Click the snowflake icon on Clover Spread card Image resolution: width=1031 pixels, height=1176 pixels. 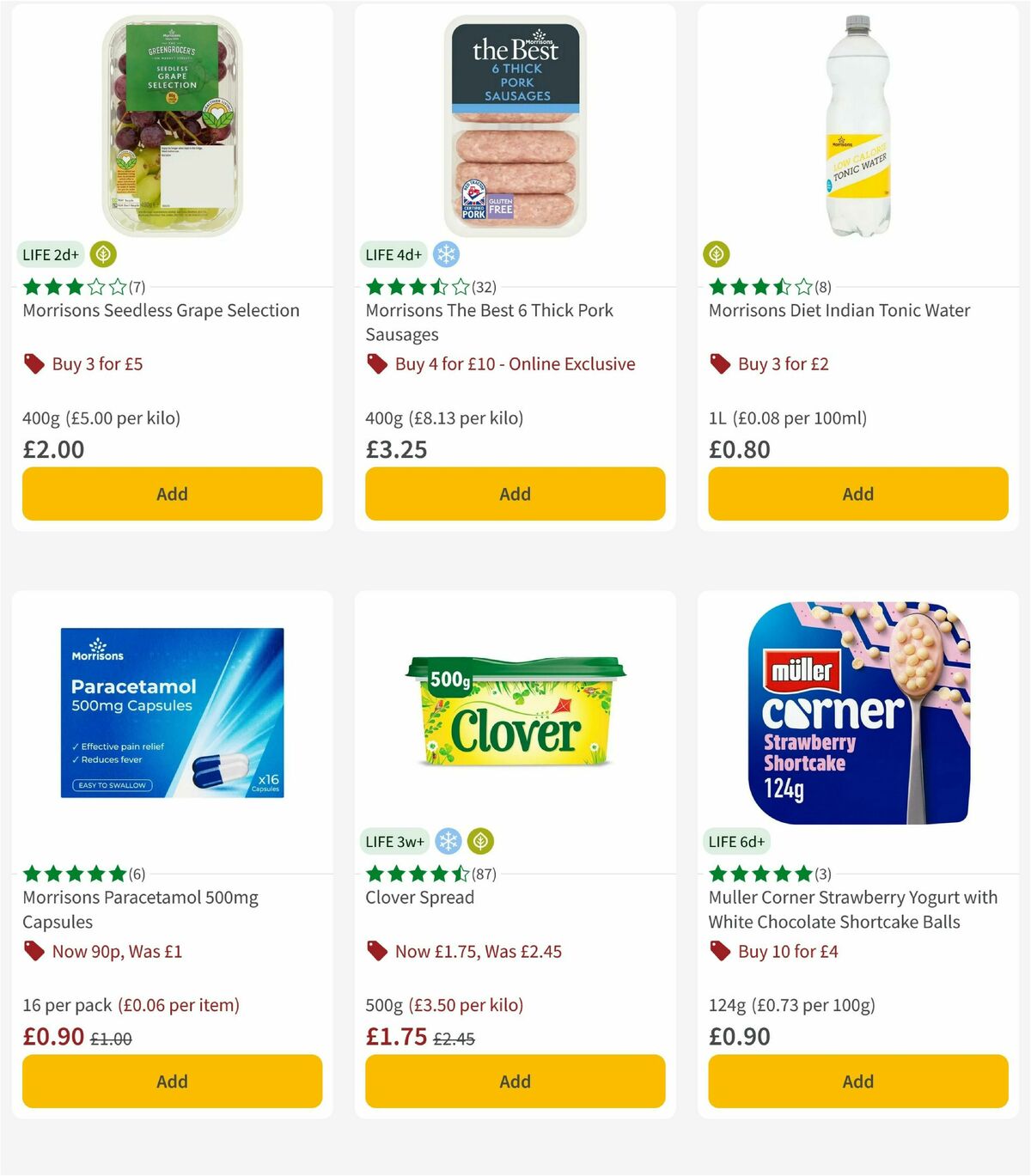(446, 841)
